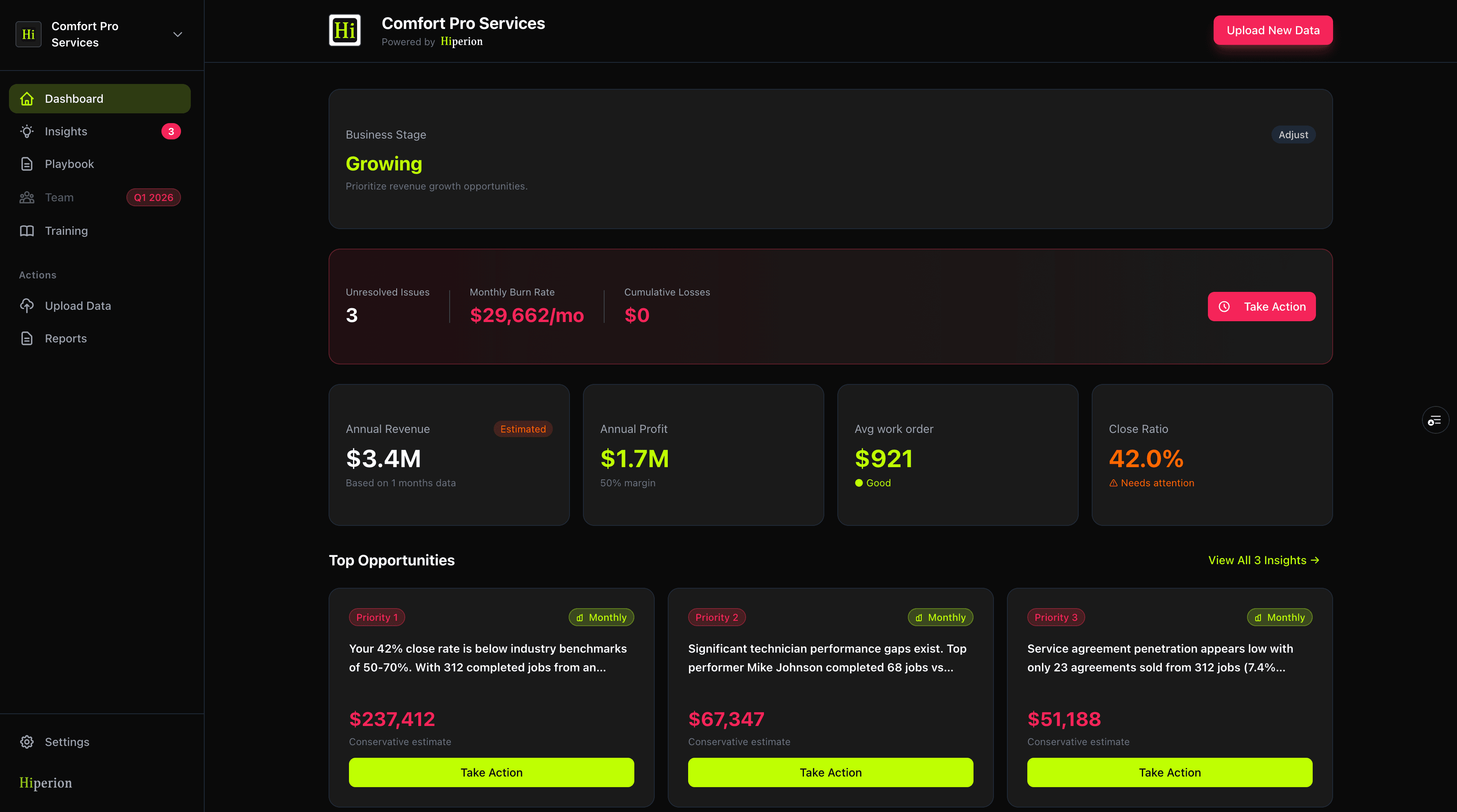The width and height of the screenshot is (1457, 812).
Task: Click the Playbook document icon
Action: [26, 163]
